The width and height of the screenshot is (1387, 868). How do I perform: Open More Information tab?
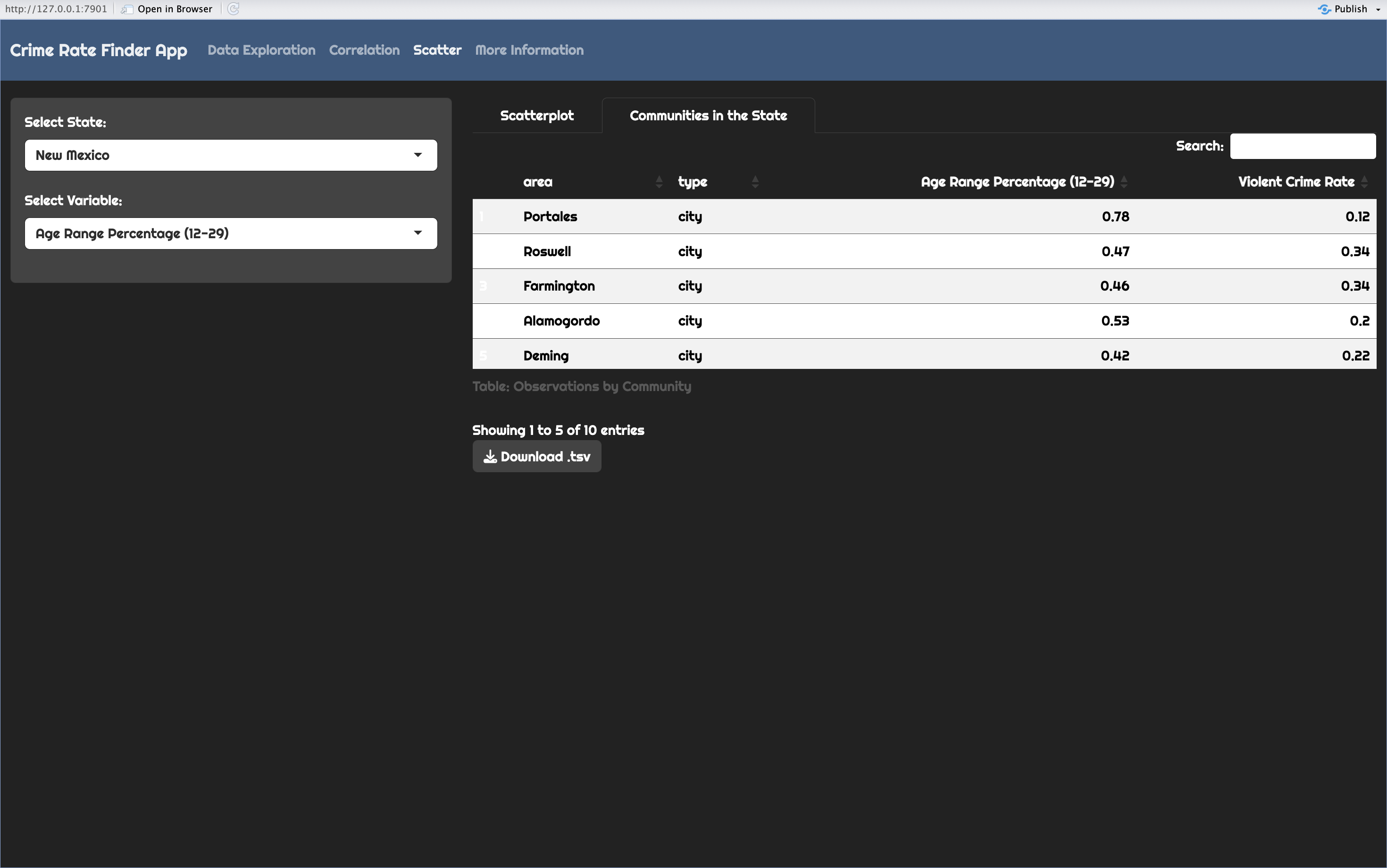coord(529,50)
